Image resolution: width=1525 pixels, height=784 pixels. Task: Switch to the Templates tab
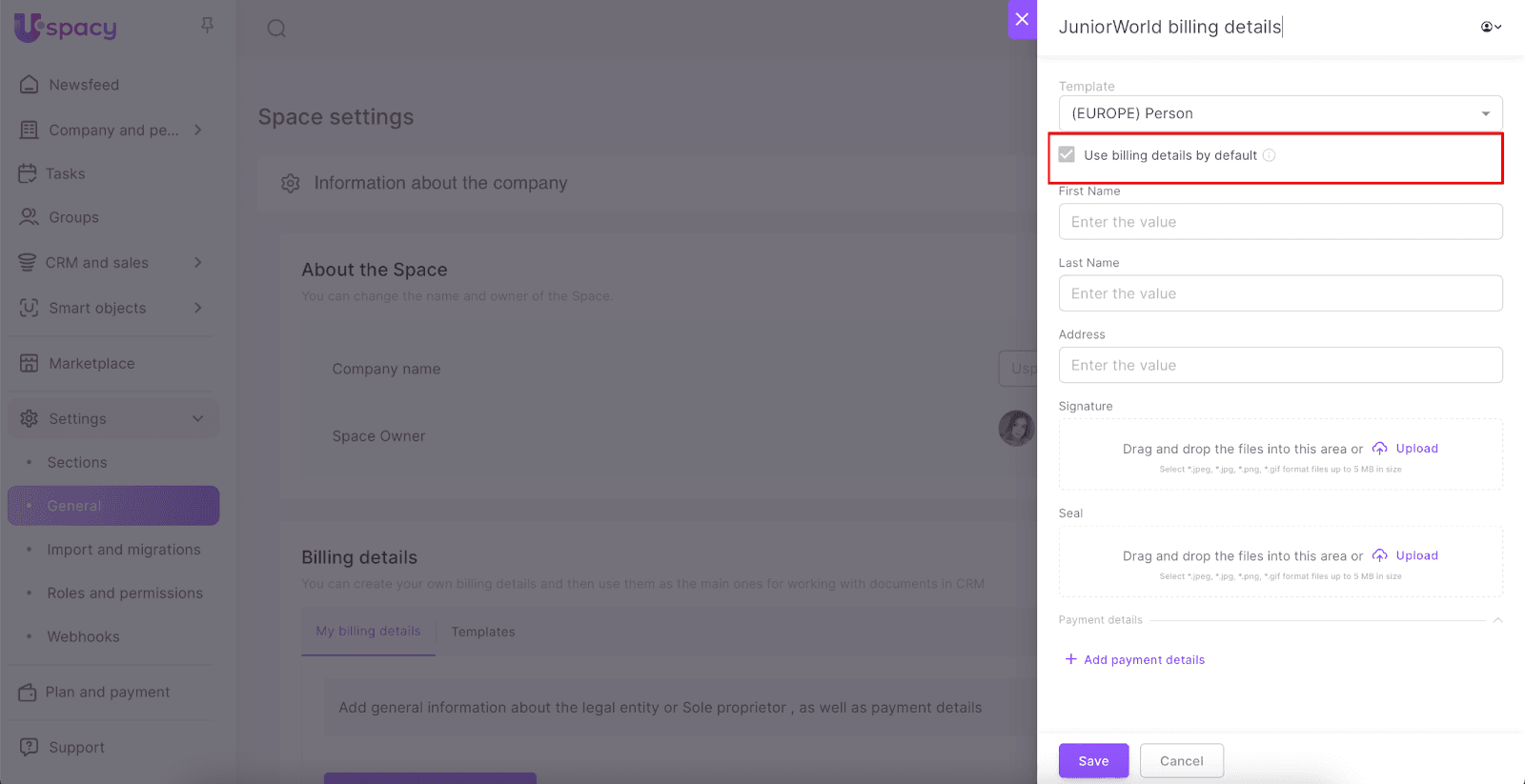[482, 632]
